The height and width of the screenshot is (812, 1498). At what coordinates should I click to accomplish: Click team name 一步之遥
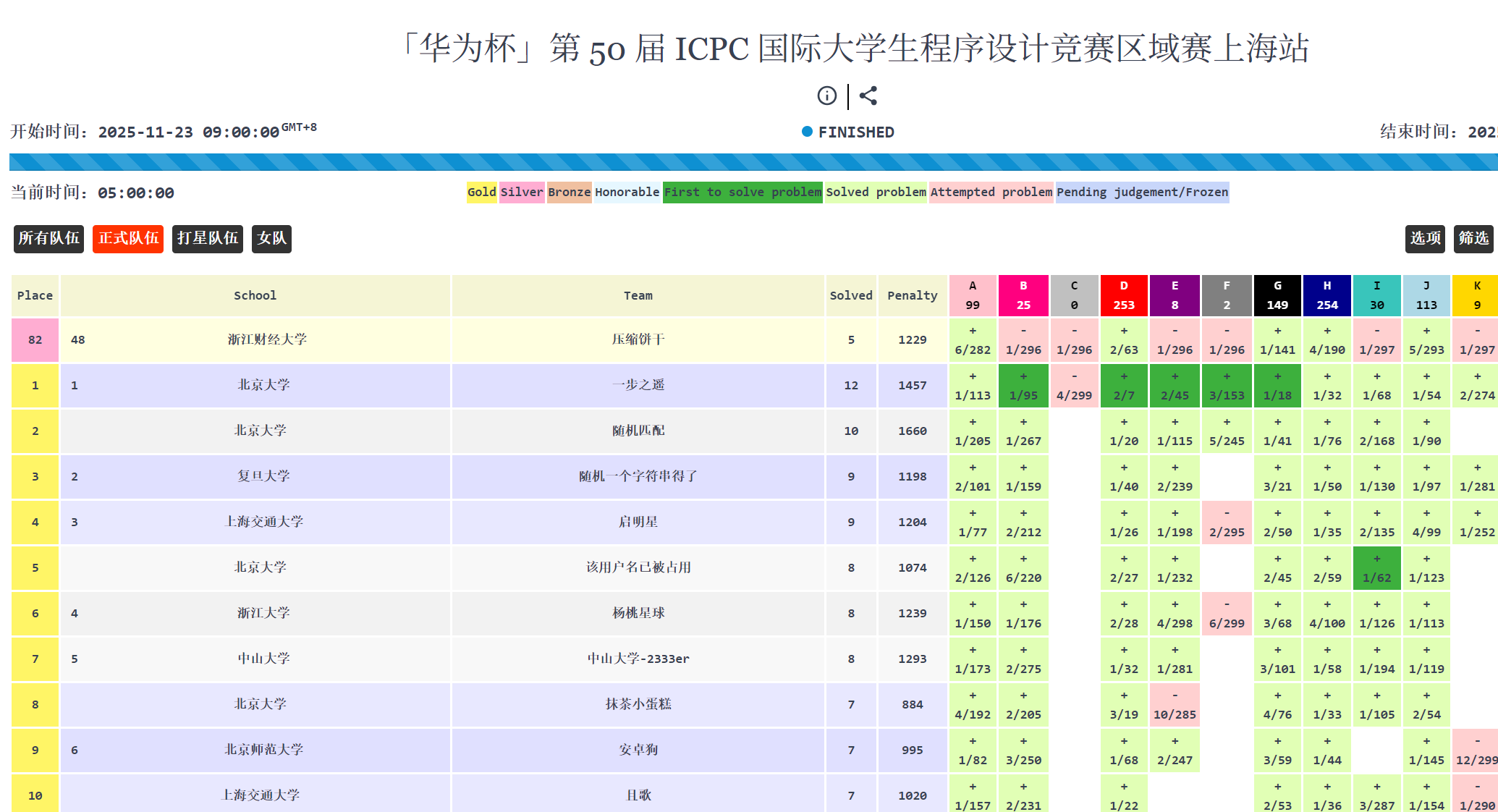coord(638,385)
